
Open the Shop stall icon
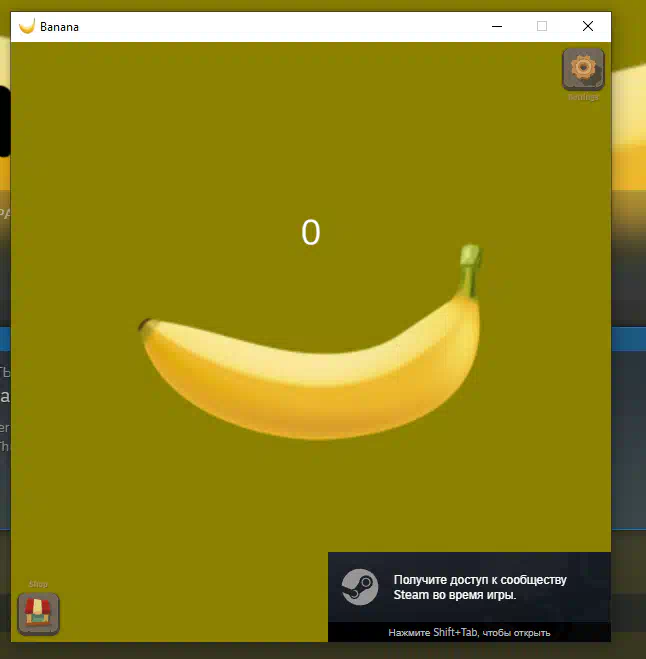click(x=39, y=613)
